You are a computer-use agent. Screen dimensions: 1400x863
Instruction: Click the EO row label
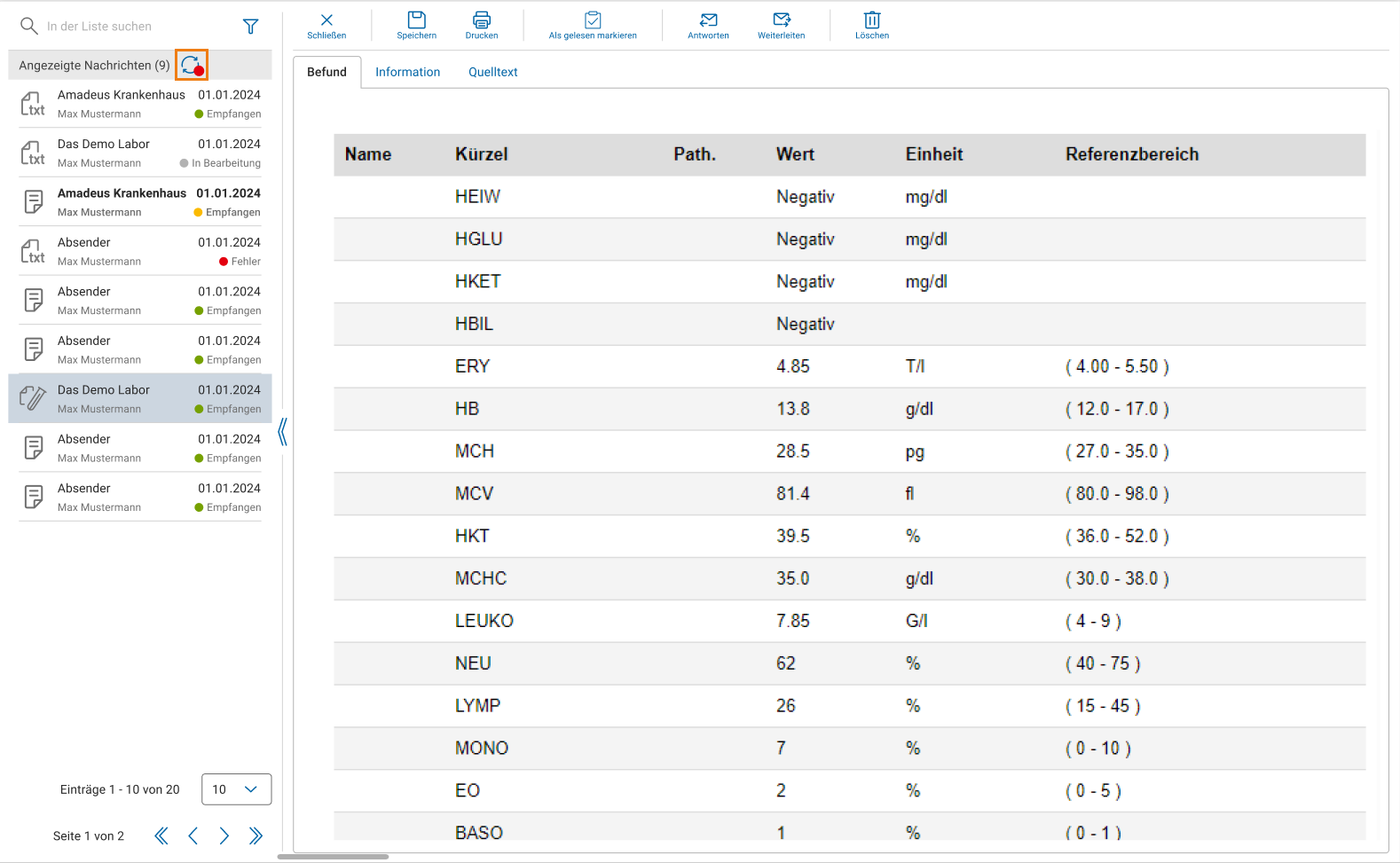point(468,791)
